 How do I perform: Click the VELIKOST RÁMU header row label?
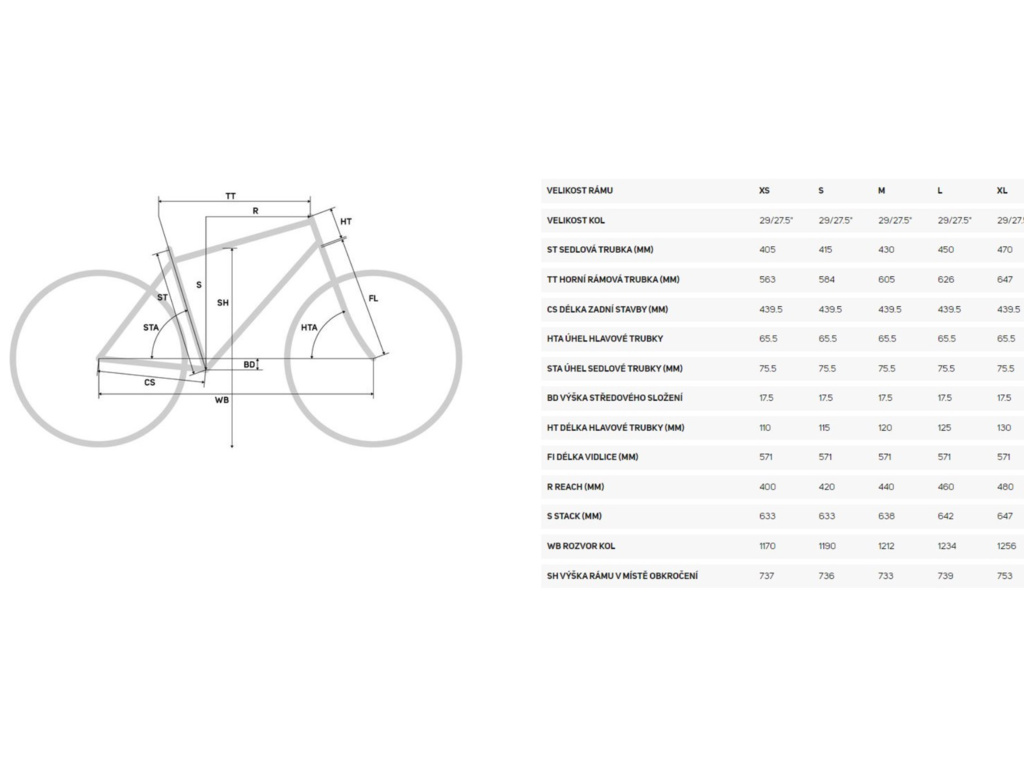(580, 189)
